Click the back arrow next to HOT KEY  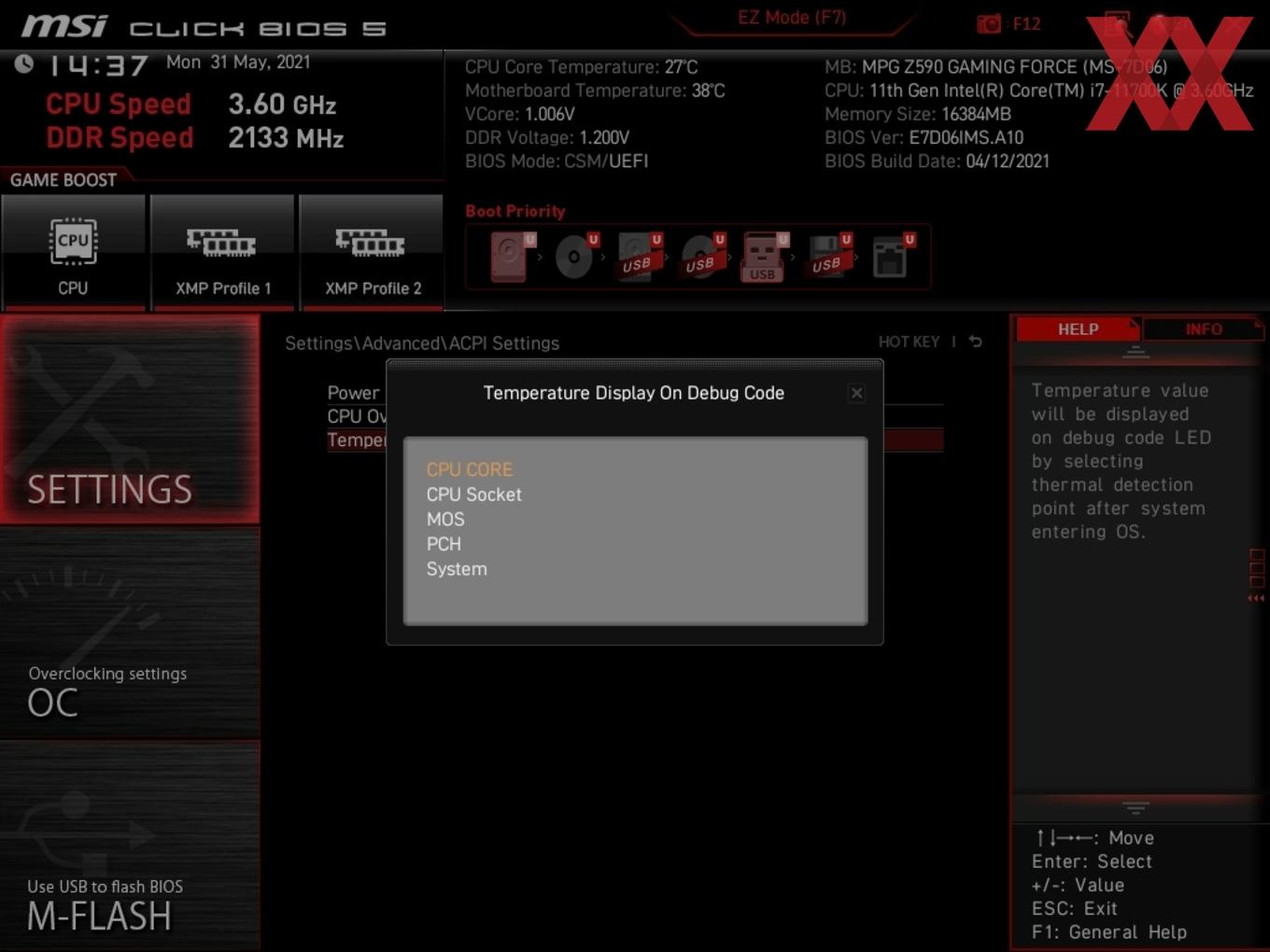coord(976,342)
